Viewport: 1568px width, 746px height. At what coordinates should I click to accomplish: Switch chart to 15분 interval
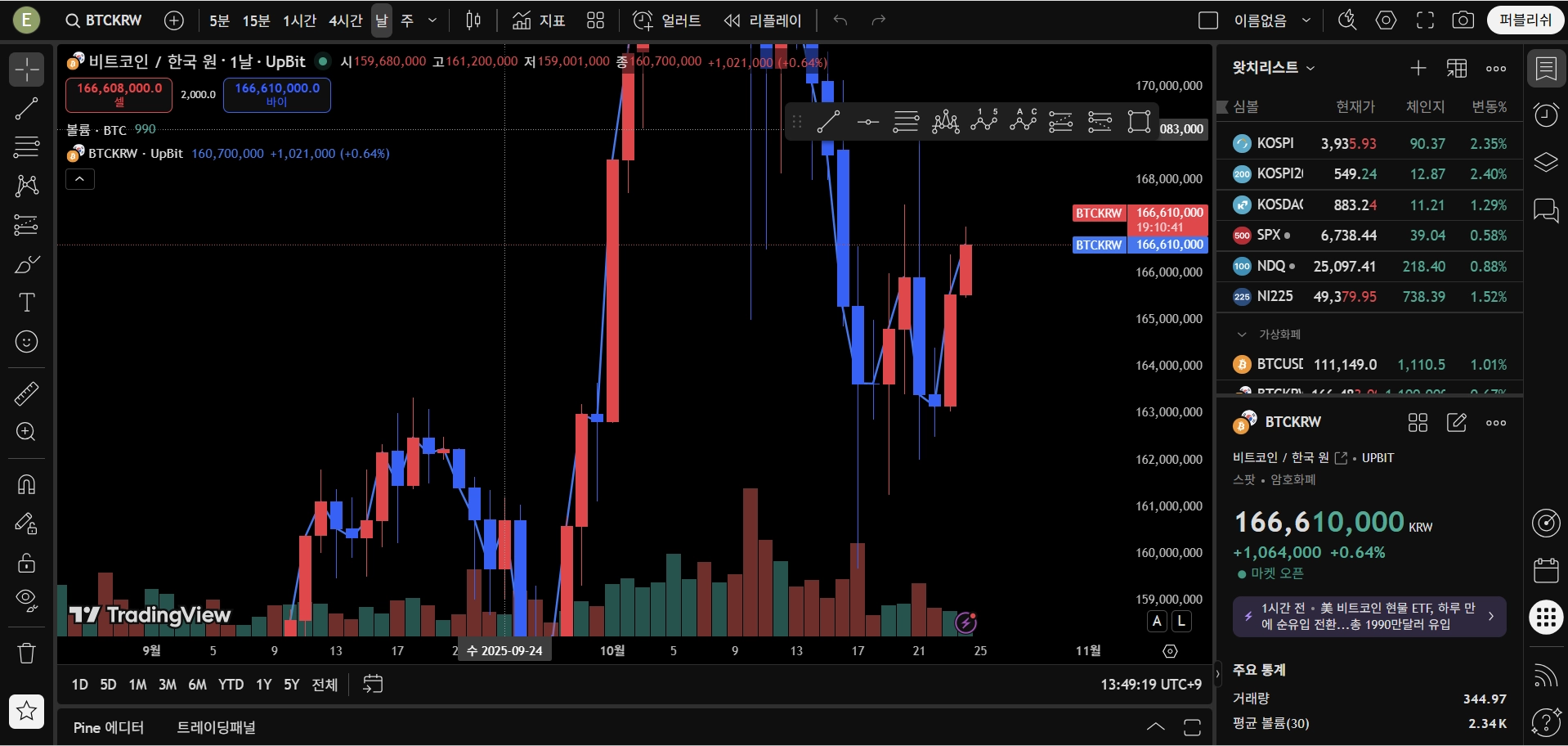[256, 20]
